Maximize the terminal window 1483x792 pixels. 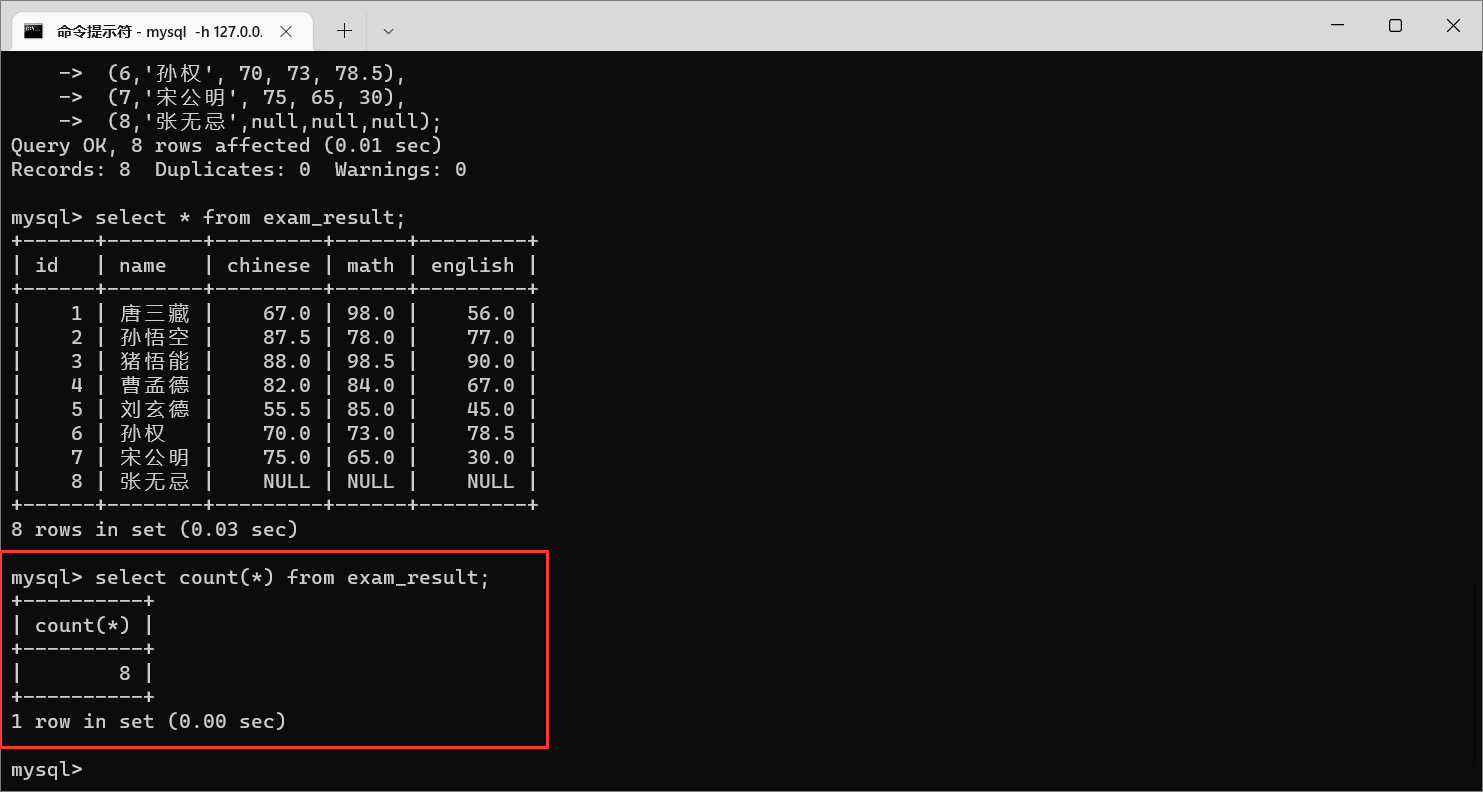(x=1395, y=26)
